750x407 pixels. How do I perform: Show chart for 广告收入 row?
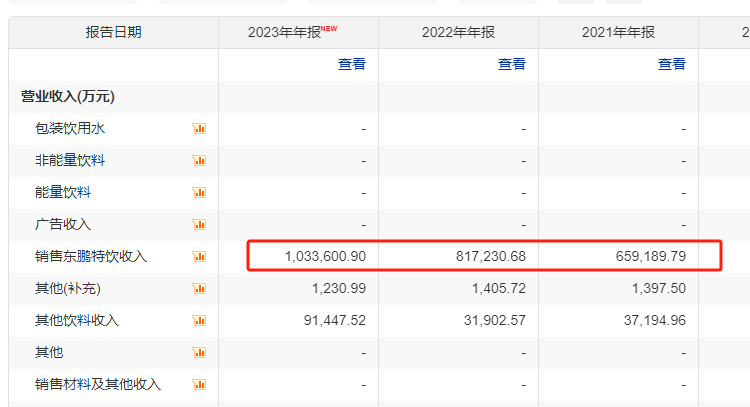pos(199,224)
